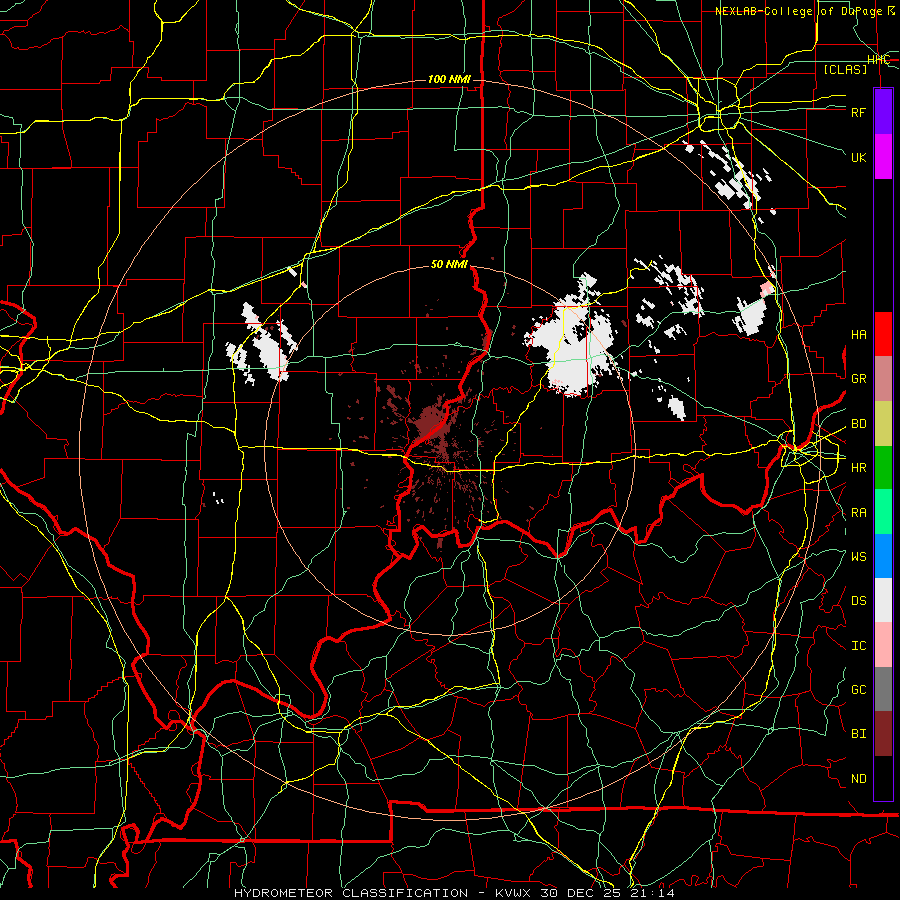Click the [CLAS] unit label
This screenshot has height=900, width=900.
click(845, 69)
